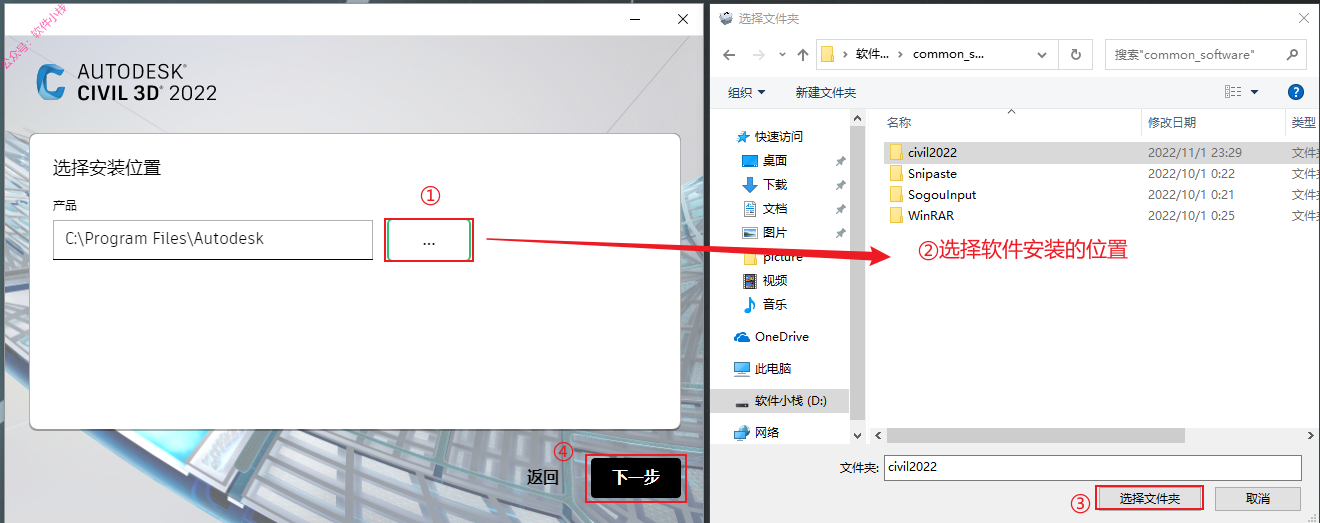Image resolution: width=1320 pixels, height=523 pixels.
Task: Click the install path field C:\Program Files\Autodesk
Action: 213,239
